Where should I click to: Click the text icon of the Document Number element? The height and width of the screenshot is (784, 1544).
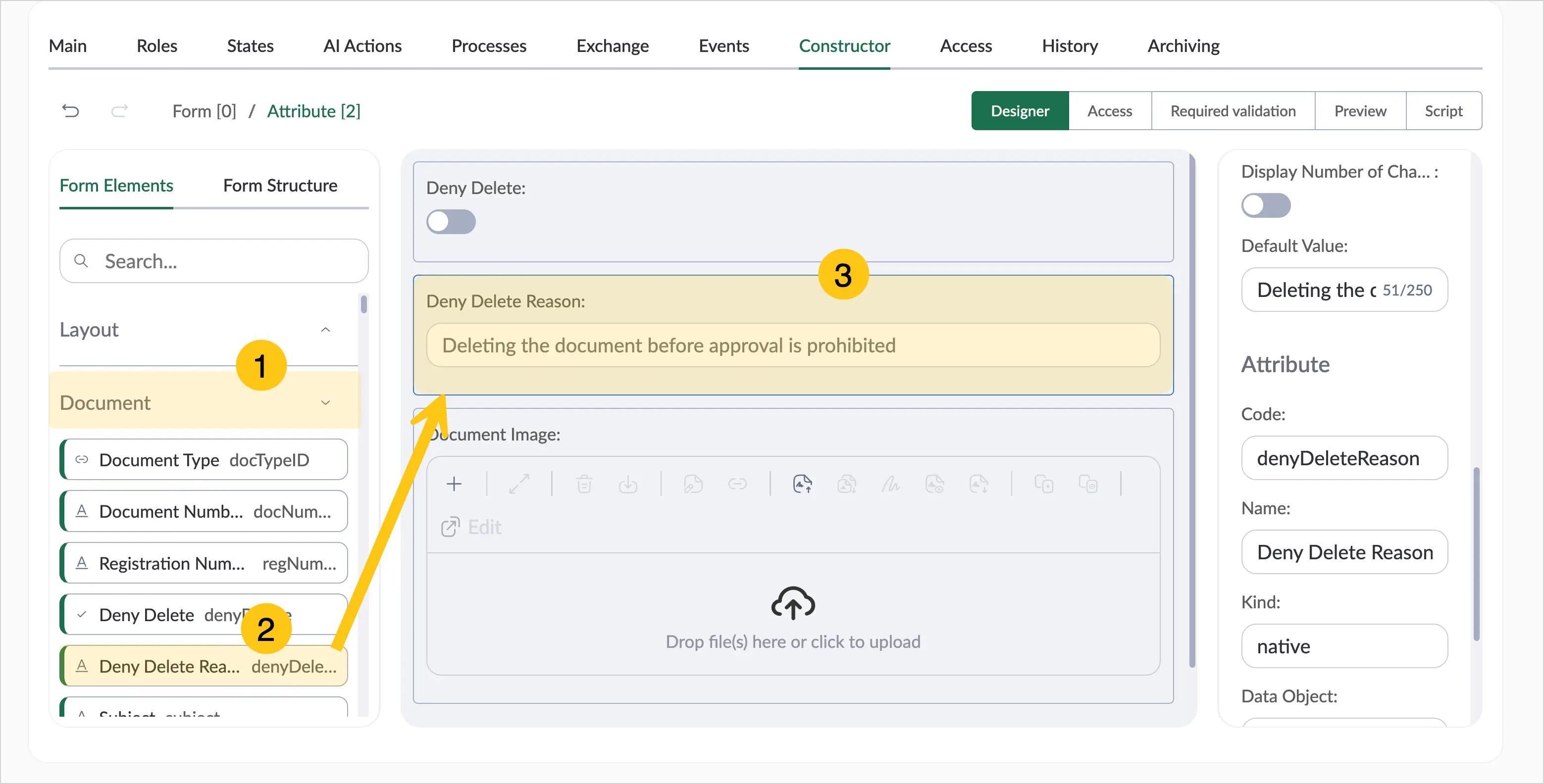[x=82, y=511]
